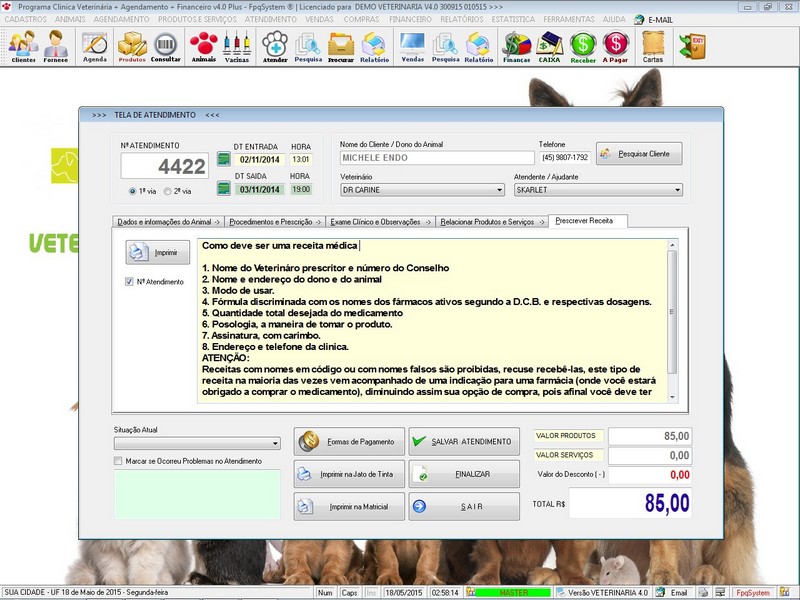Open the Agenda toolbar icon

pos(95,46)
